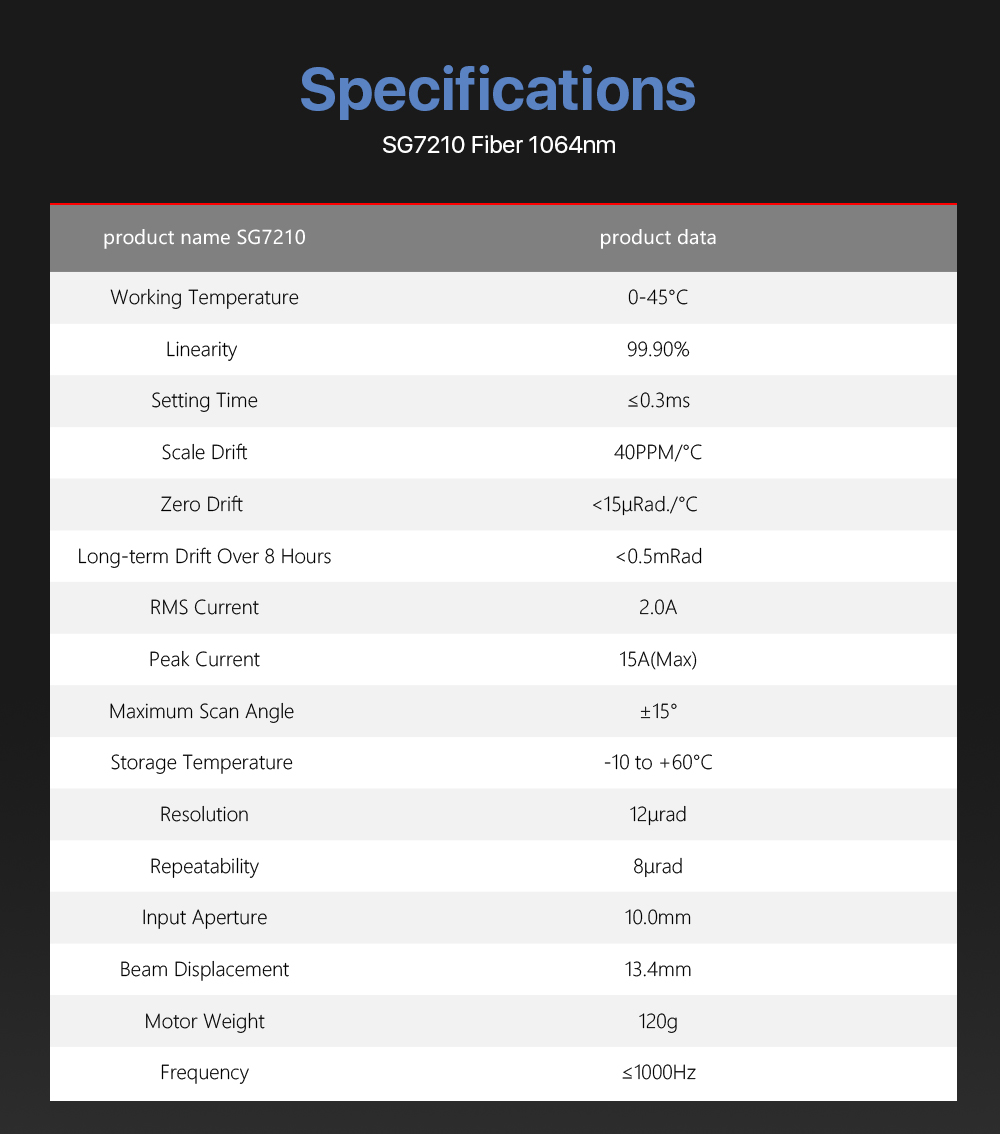Viewport: 1000px width, 1134px height.
Task: Click the 2.0A RMS current value
Action: point(658,608)
